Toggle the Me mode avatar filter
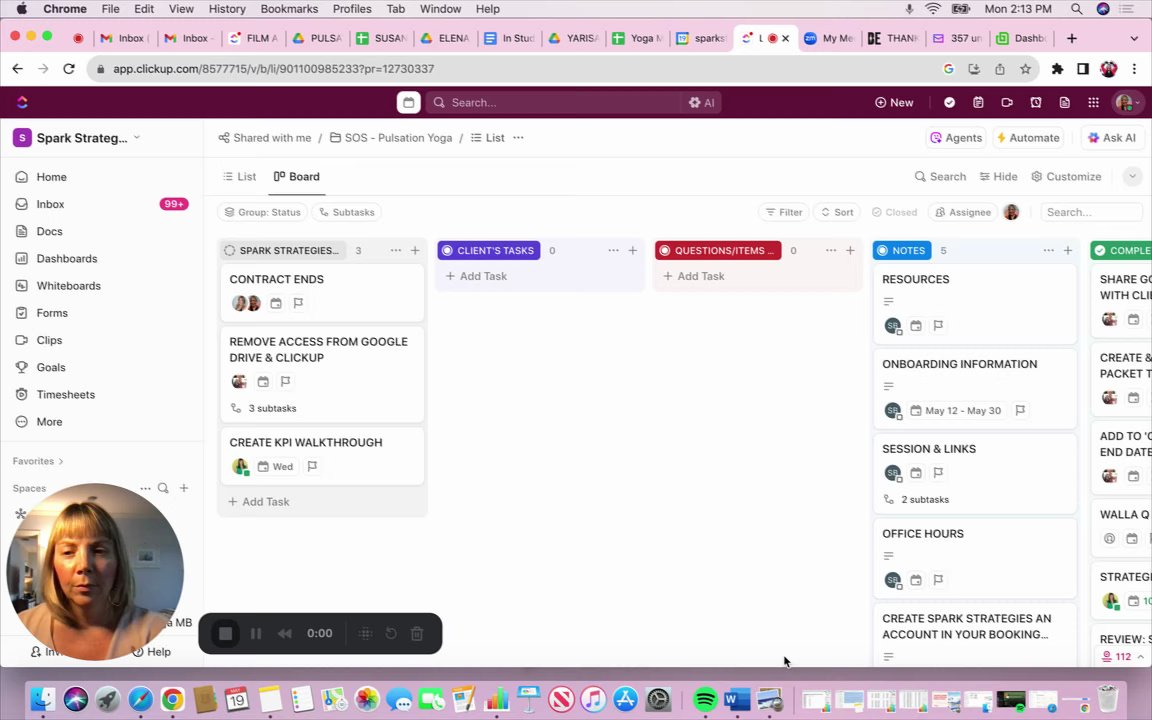This screenshot has width=1152, height=720. (1012, 212)
